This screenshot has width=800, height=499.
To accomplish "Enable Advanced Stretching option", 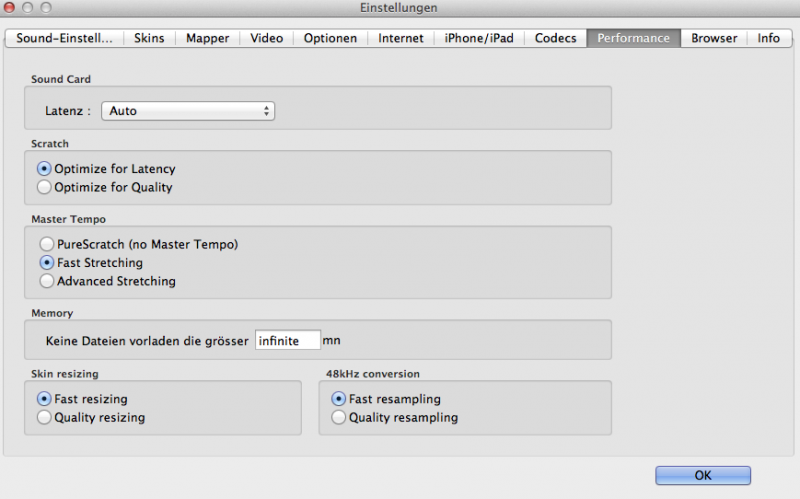I will (46, 282).
